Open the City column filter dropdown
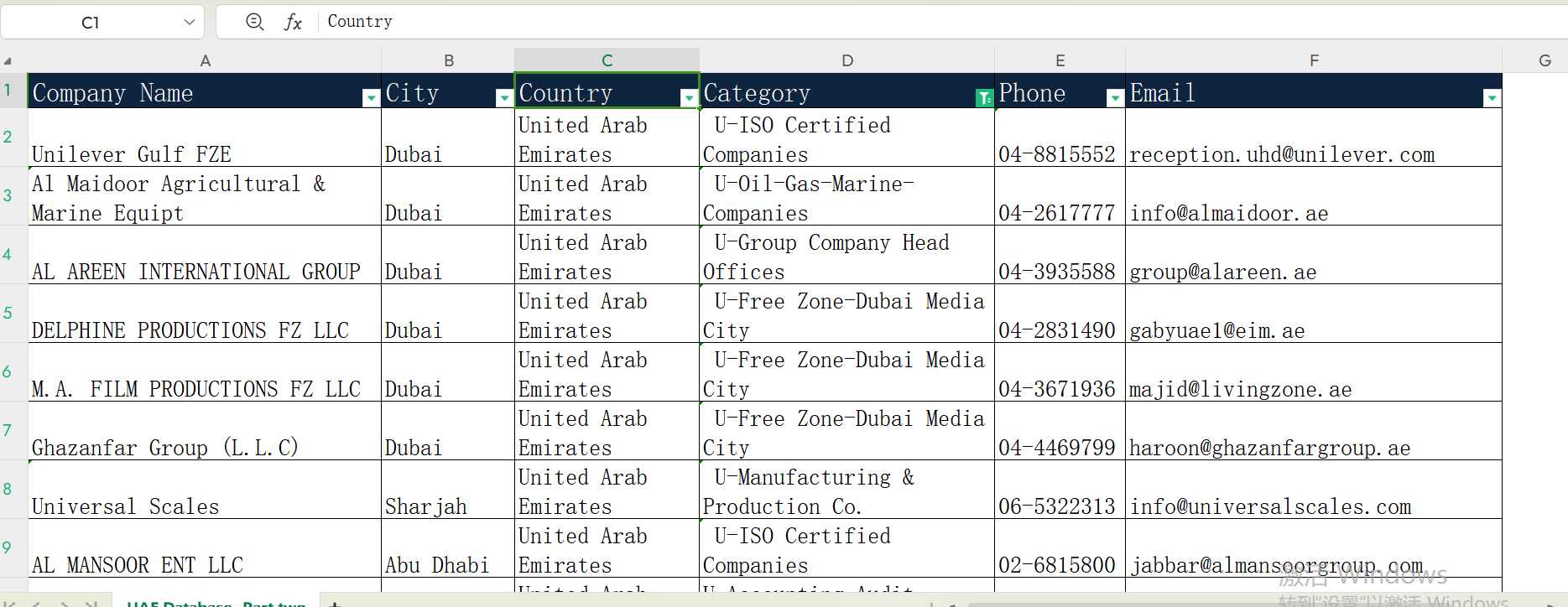The width and height of the screenshot is (1568, 607). point(504,98)
